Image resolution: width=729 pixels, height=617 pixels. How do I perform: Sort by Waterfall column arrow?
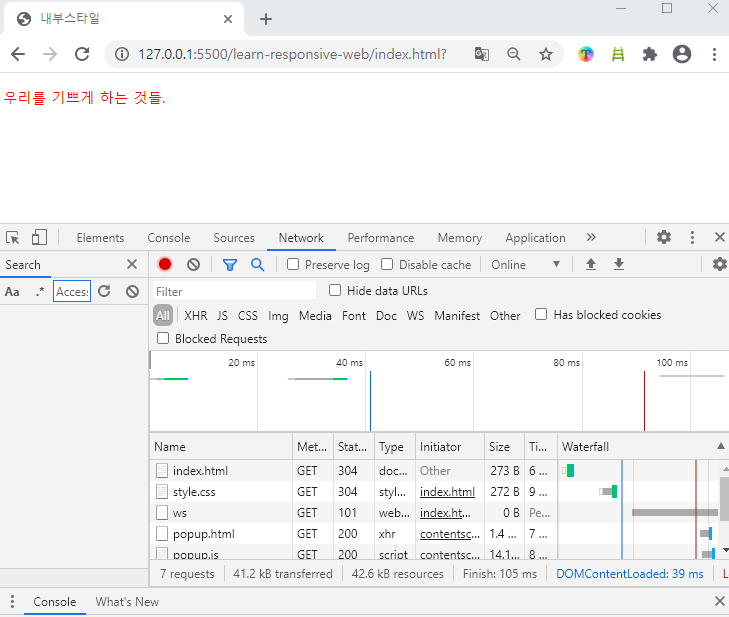pyautogui.click(x=721, y=446)
